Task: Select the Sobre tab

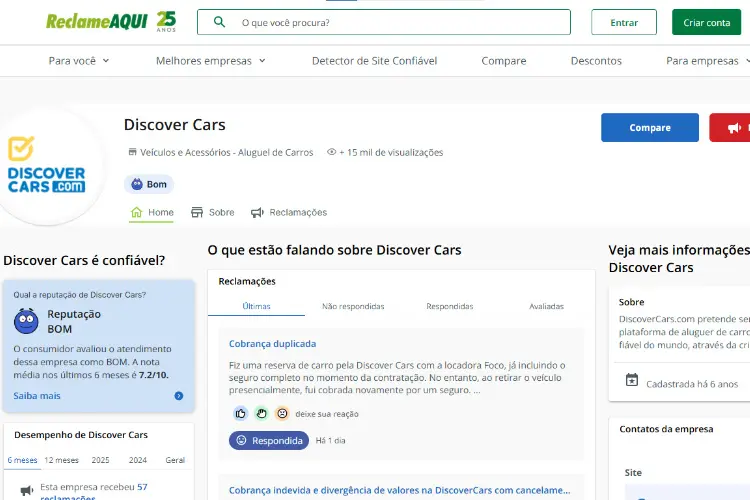Action: point(212,212)
